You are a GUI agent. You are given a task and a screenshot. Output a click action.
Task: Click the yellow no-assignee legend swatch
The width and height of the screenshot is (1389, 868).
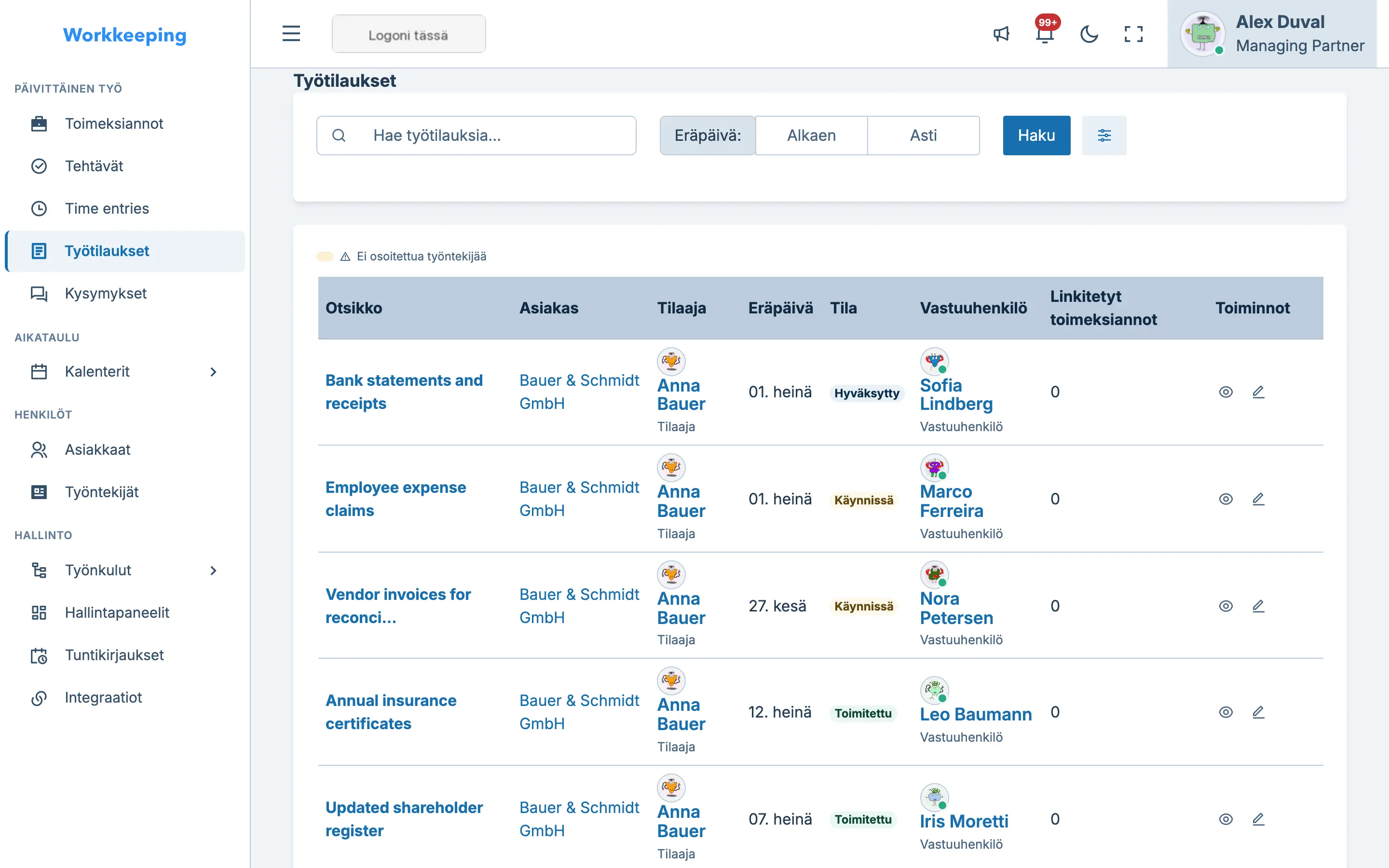tap(325, 257)
